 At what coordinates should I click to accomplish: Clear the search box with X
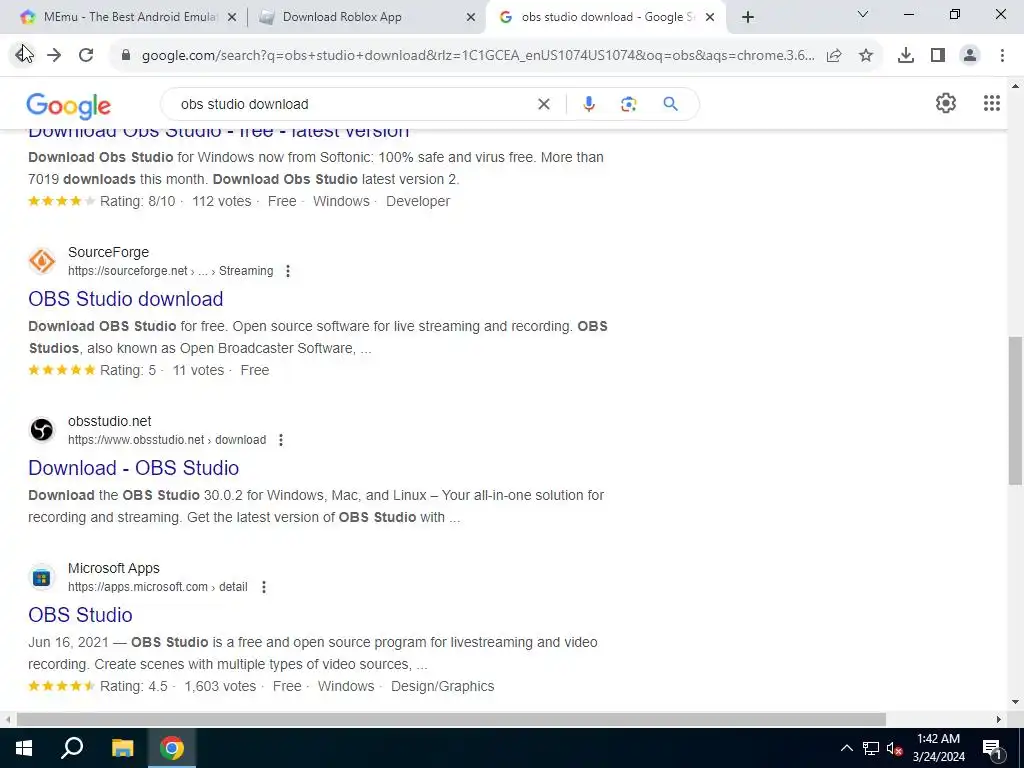point(543,104)
